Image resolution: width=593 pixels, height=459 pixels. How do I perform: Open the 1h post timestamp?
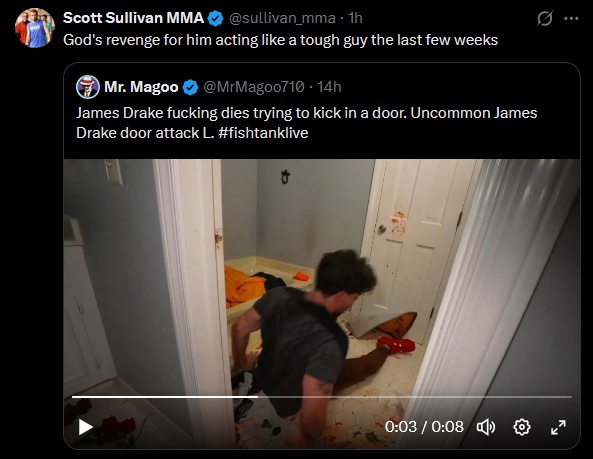coord(355,18)
